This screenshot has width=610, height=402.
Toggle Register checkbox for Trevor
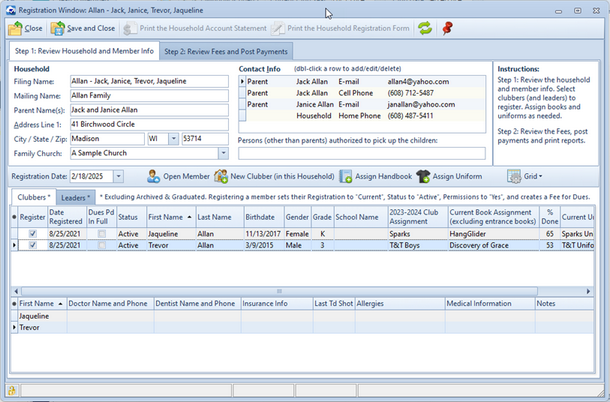pos(32,244)
